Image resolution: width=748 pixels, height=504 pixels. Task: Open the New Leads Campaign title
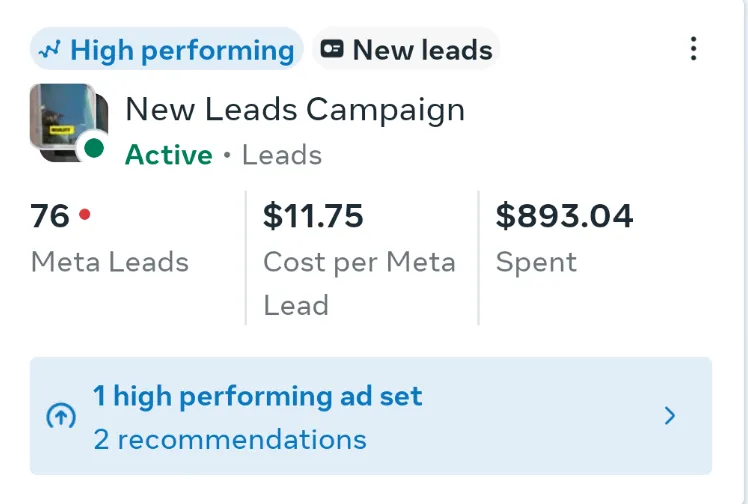[x=295, y=110]
